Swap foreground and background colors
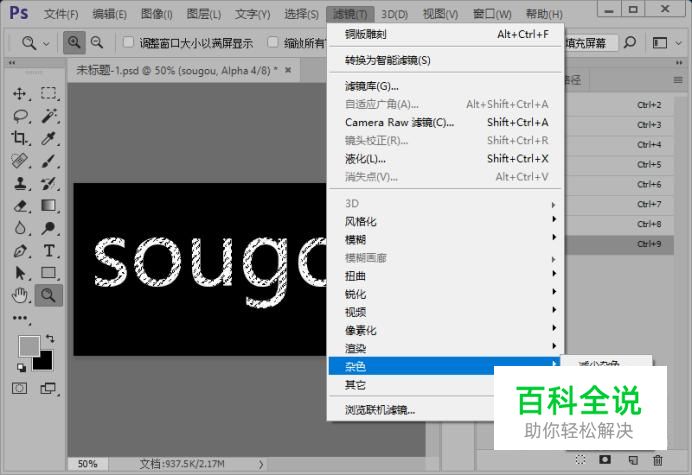The height and width of the screenshot is (475, 692). pos(50,339)
